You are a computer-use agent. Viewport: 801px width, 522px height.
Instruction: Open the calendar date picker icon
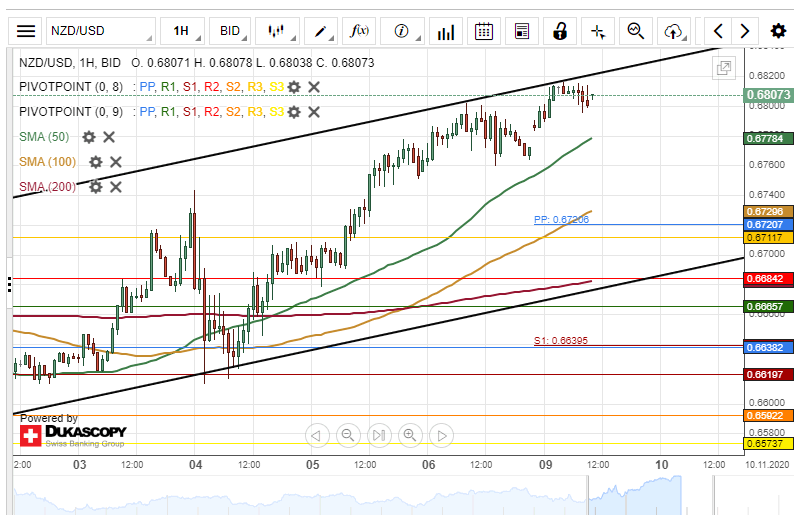pos(484,31)
